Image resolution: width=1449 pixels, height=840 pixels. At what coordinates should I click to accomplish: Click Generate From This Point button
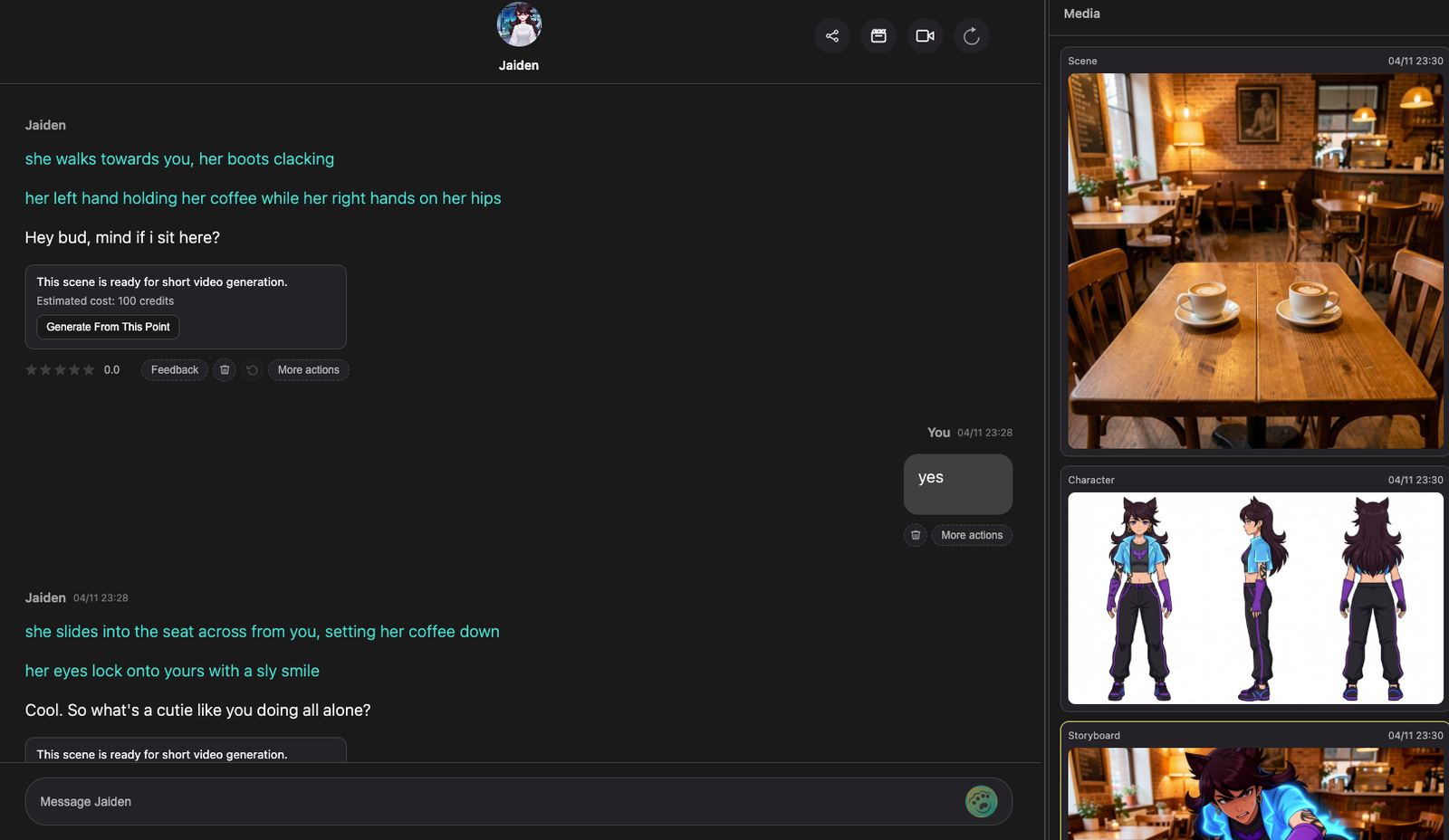108,327
